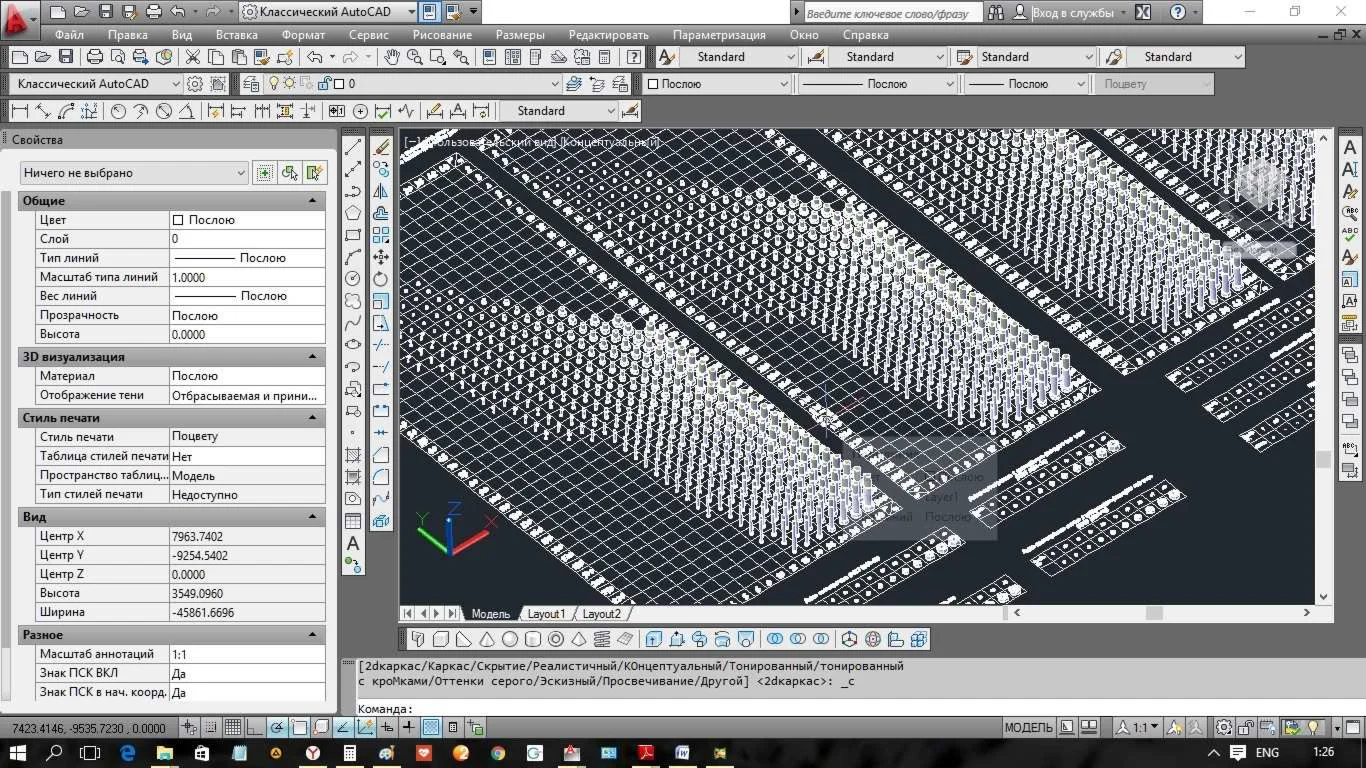Screen dimensions: 1366x768
Task: Select the Polygon drawing tool
Action: [x=353, y=213]
